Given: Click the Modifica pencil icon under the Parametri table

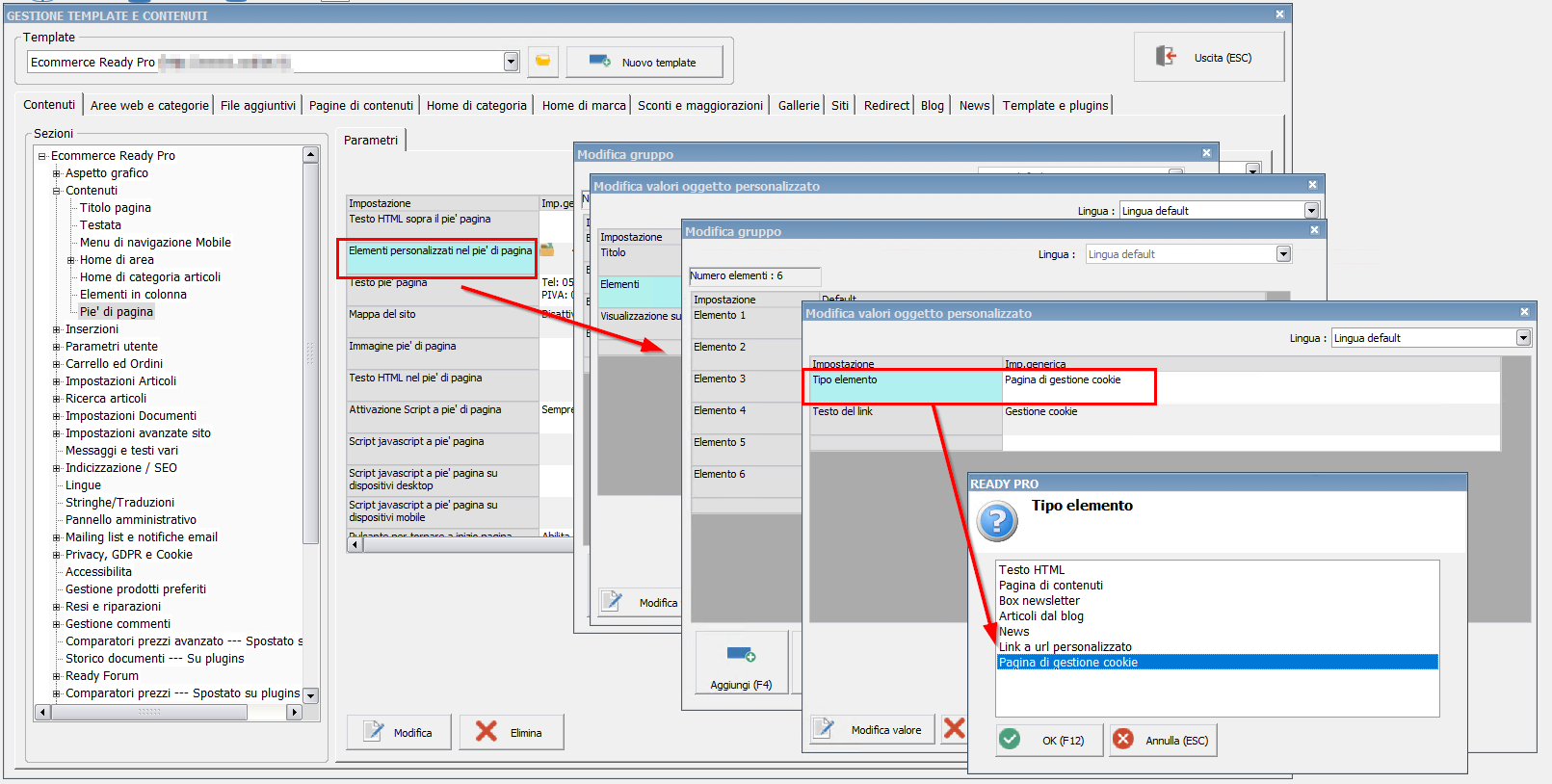Looking at the screenshot, I should click(x=374, y=732).
